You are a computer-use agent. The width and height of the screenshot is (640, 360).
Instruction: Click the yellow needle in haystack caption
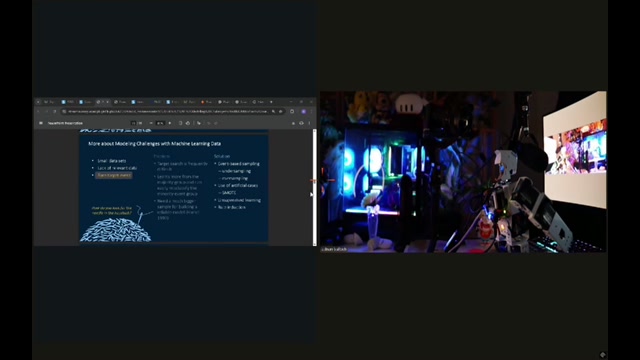pyautogui.click(x=112, y=210)
